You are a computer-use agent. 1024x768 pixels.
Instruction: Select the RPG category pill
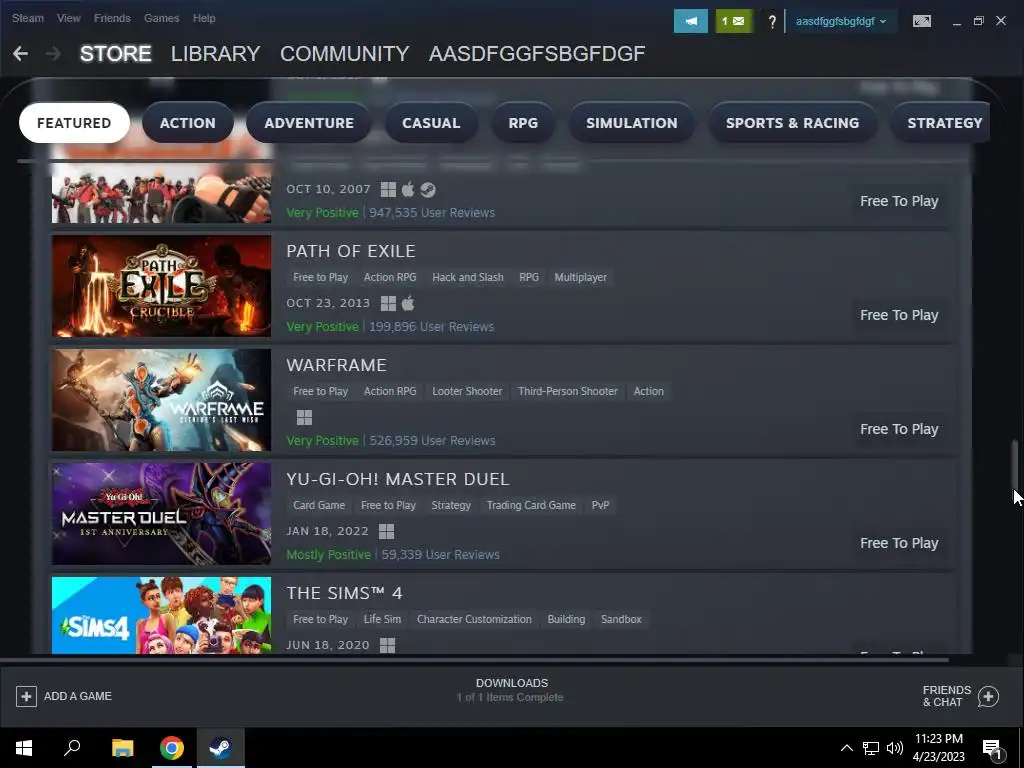tap(523, 123)
